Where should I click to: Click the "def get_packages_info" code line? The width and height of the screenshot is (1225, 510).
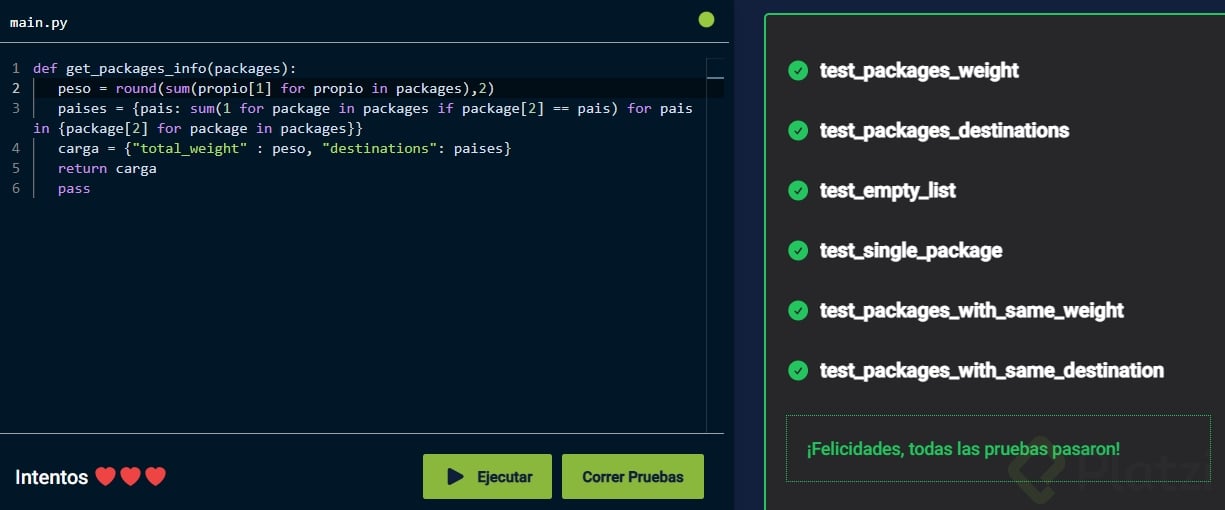(x=165, y=68)
